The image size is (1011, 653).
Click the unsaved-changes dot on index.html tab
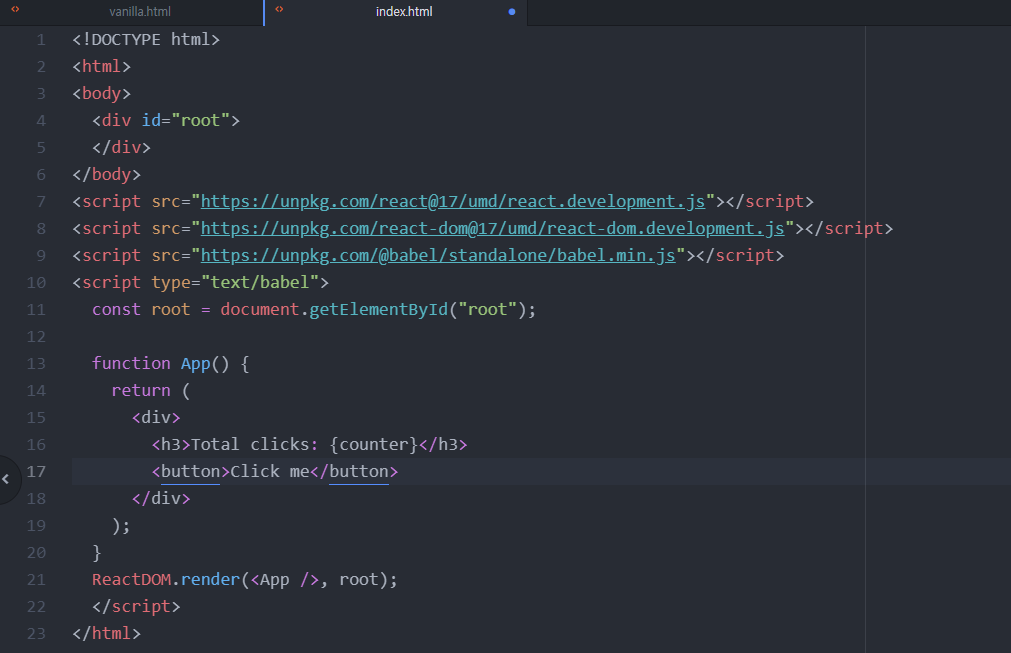(512, 12)
